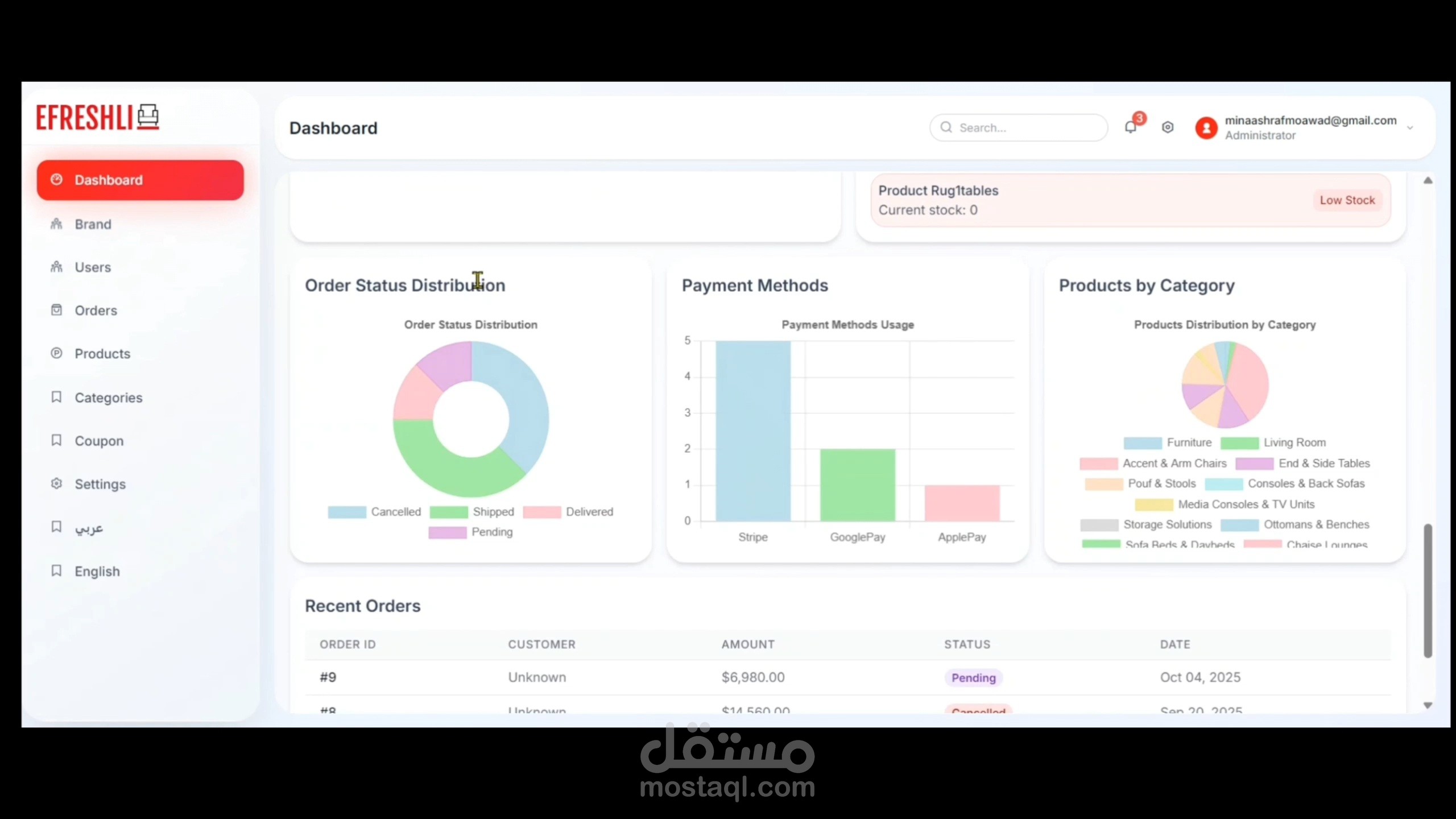The height and width of the screenshot is (819, 1456).
Task: Open the notifications bell icon
Action: point(1131,127)
